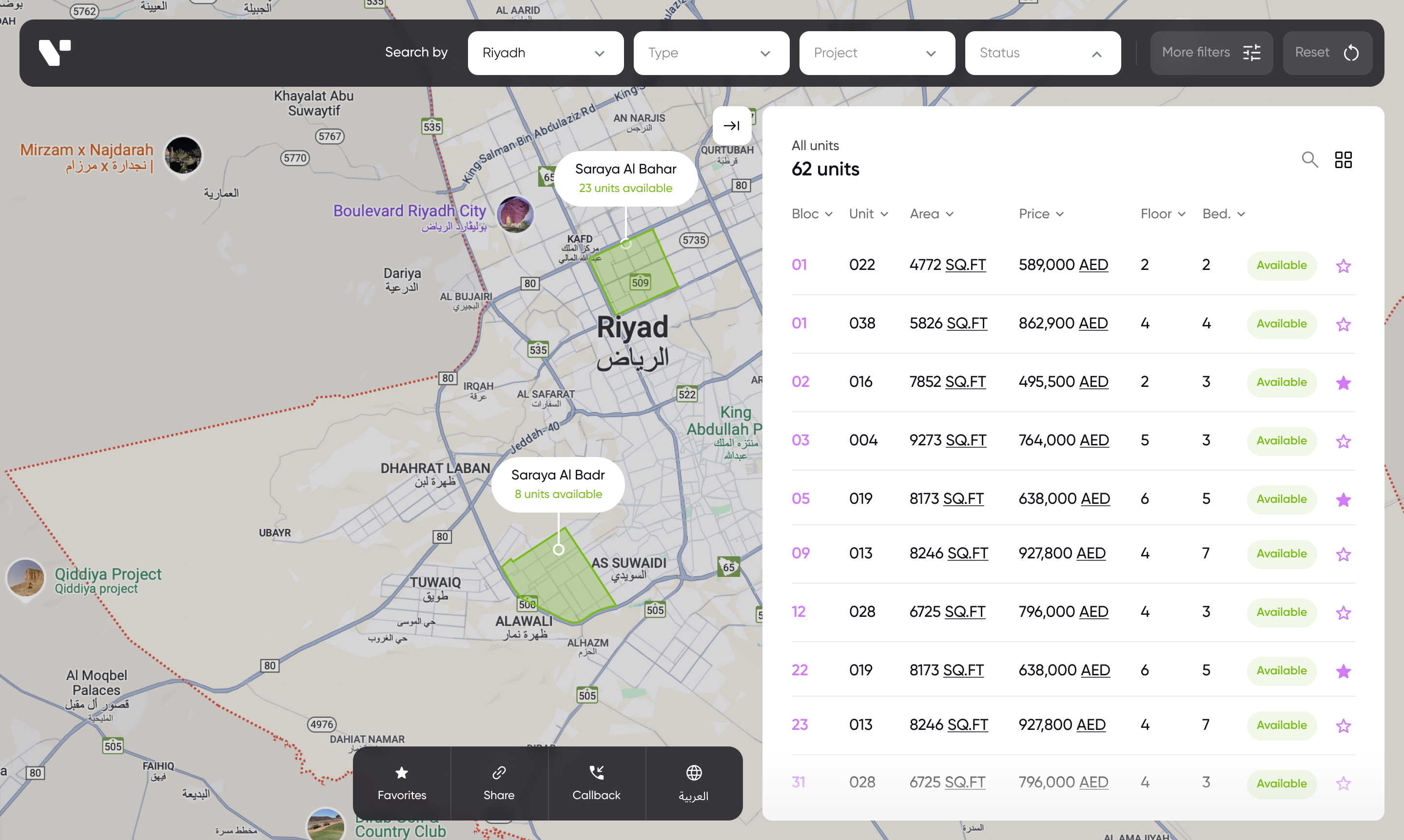Sort units by the Area column

coord(931,214)
